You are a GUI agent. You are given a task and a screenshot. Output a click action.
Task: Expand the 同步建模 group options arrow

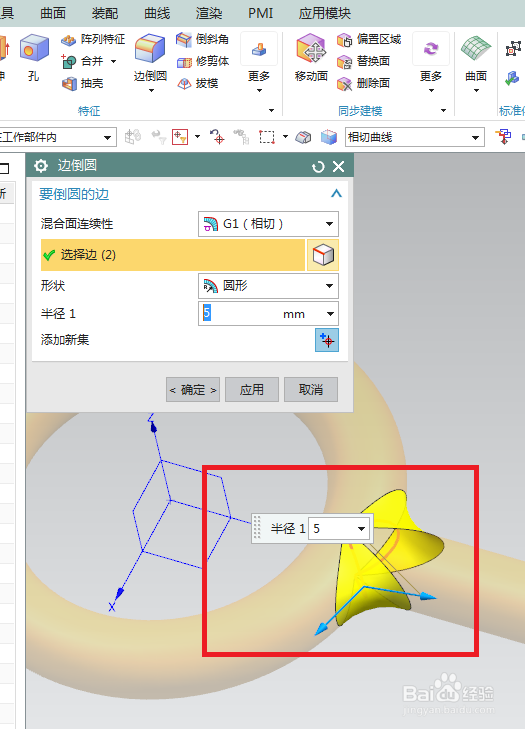click(443, 111)
